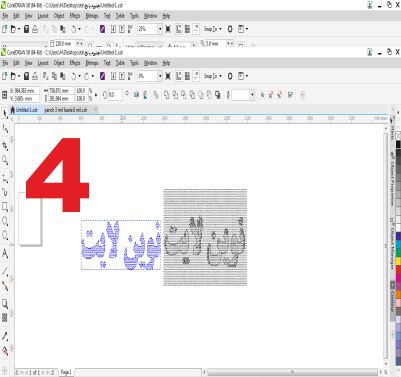Screen dimensions: 401x377
Task: Open the Snap To dropdown
Action: pos(213,76)
